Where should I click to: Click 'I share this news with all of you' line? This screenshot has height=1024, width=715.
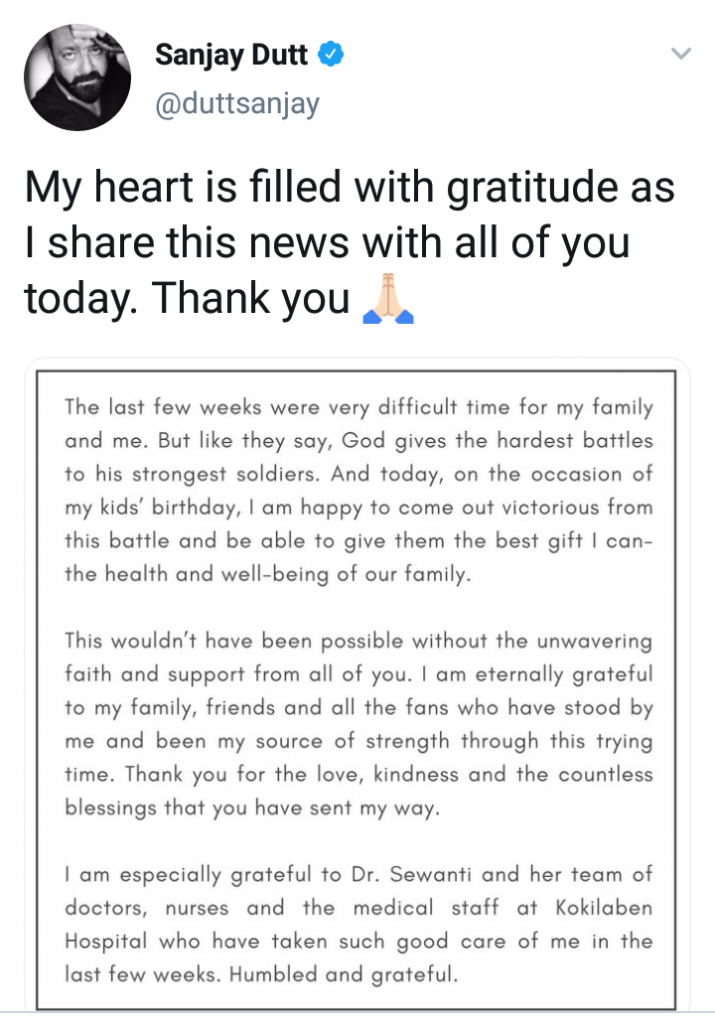(x=326, y=243)
